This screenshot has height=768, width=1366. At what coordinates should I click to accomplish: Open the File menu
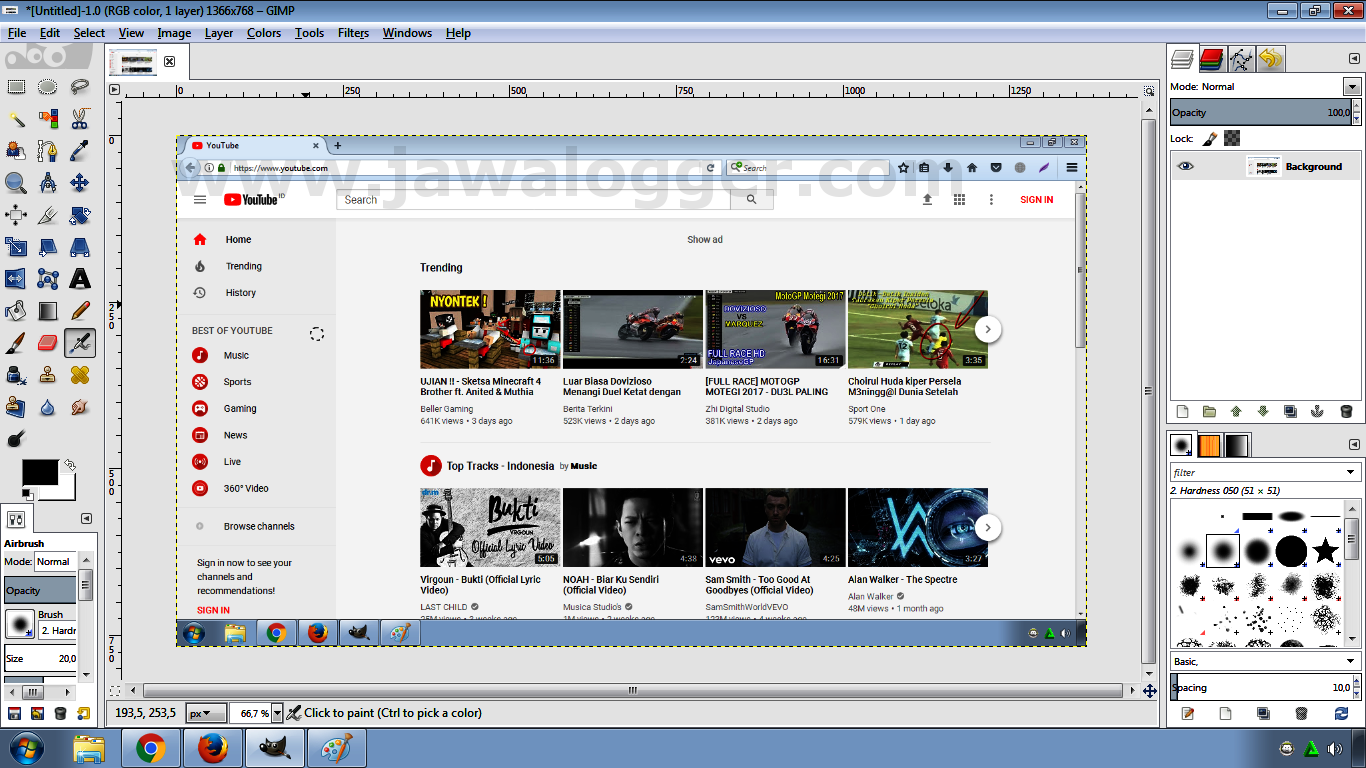point(17,33)
